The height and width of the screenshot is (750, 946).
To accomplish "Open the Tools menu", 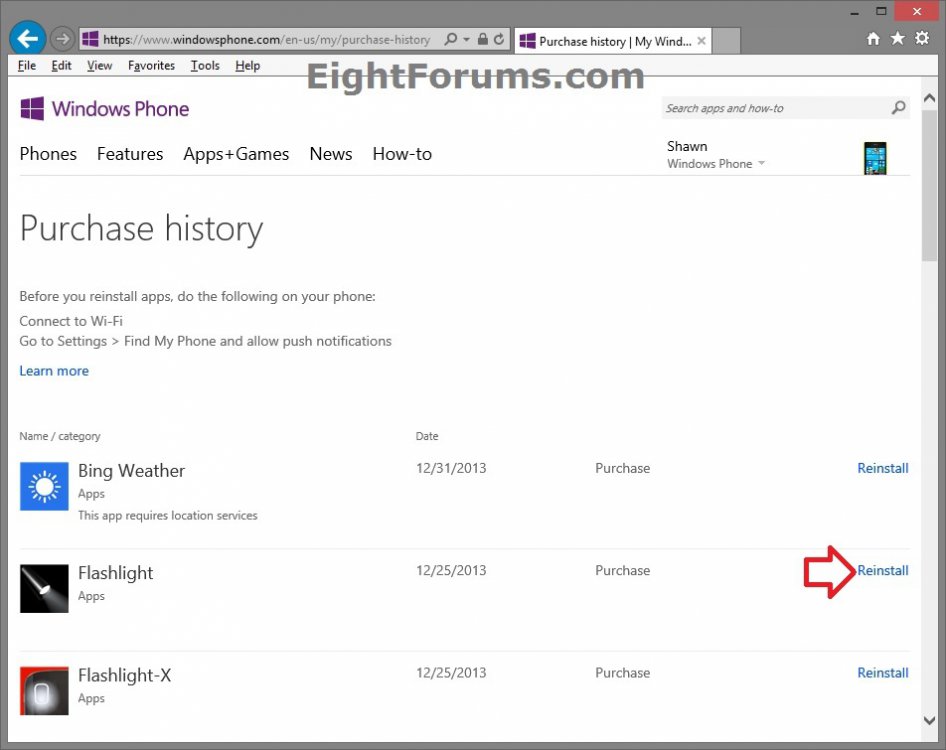I will pos(205,66).
